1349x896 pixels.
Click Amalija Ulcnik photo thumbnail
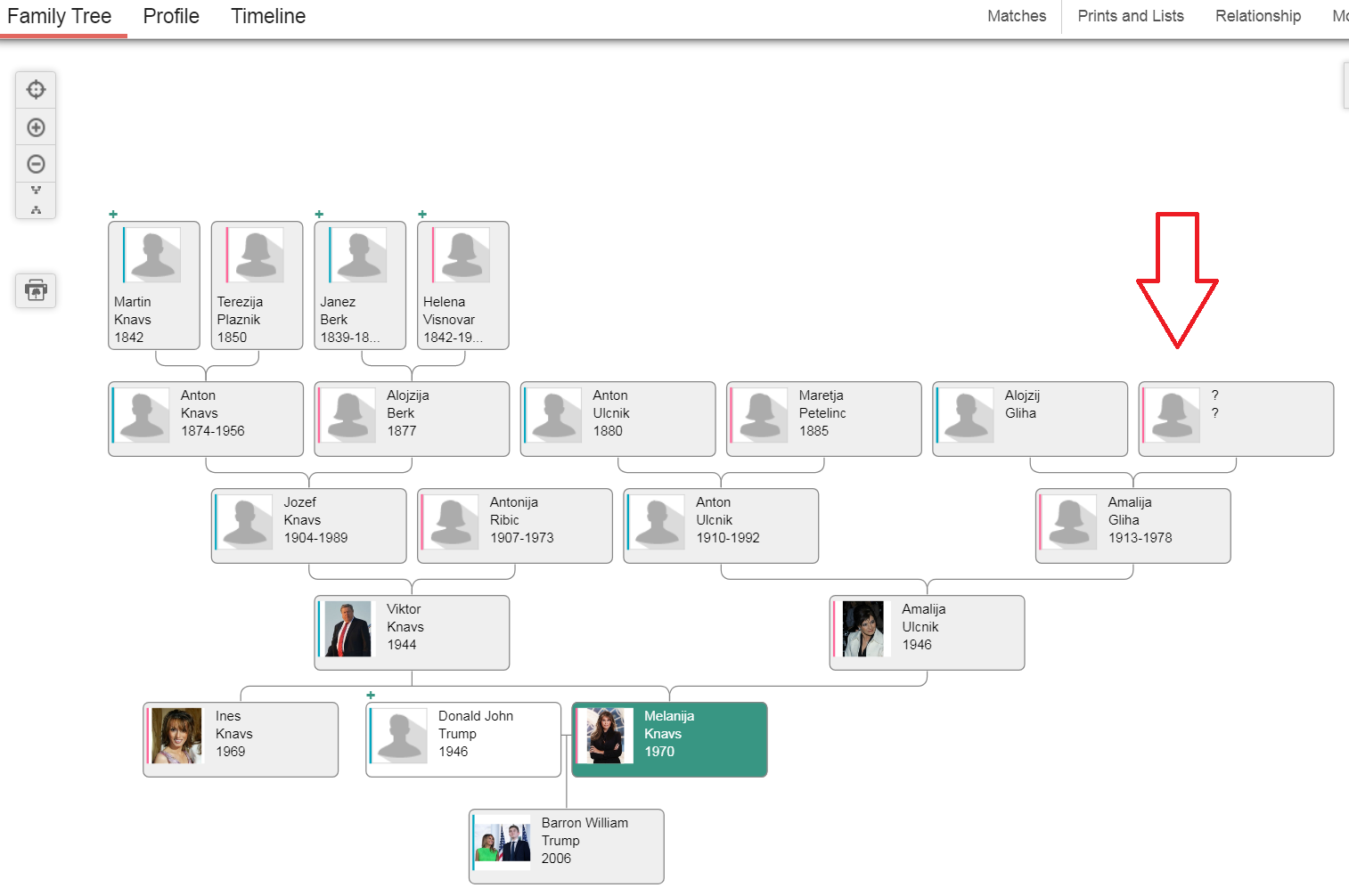[x=863, y=629]
